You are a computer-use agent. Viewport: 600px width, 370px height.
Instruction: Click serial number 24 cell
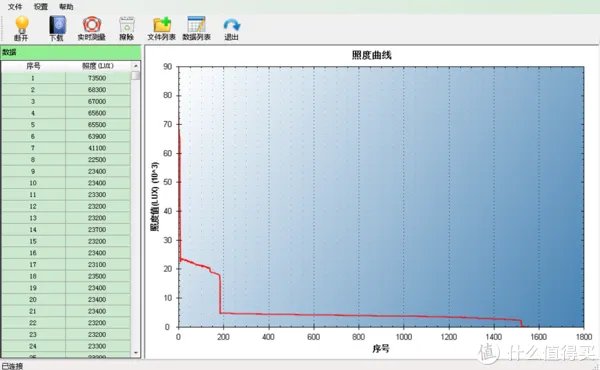[x=33, y=346]
